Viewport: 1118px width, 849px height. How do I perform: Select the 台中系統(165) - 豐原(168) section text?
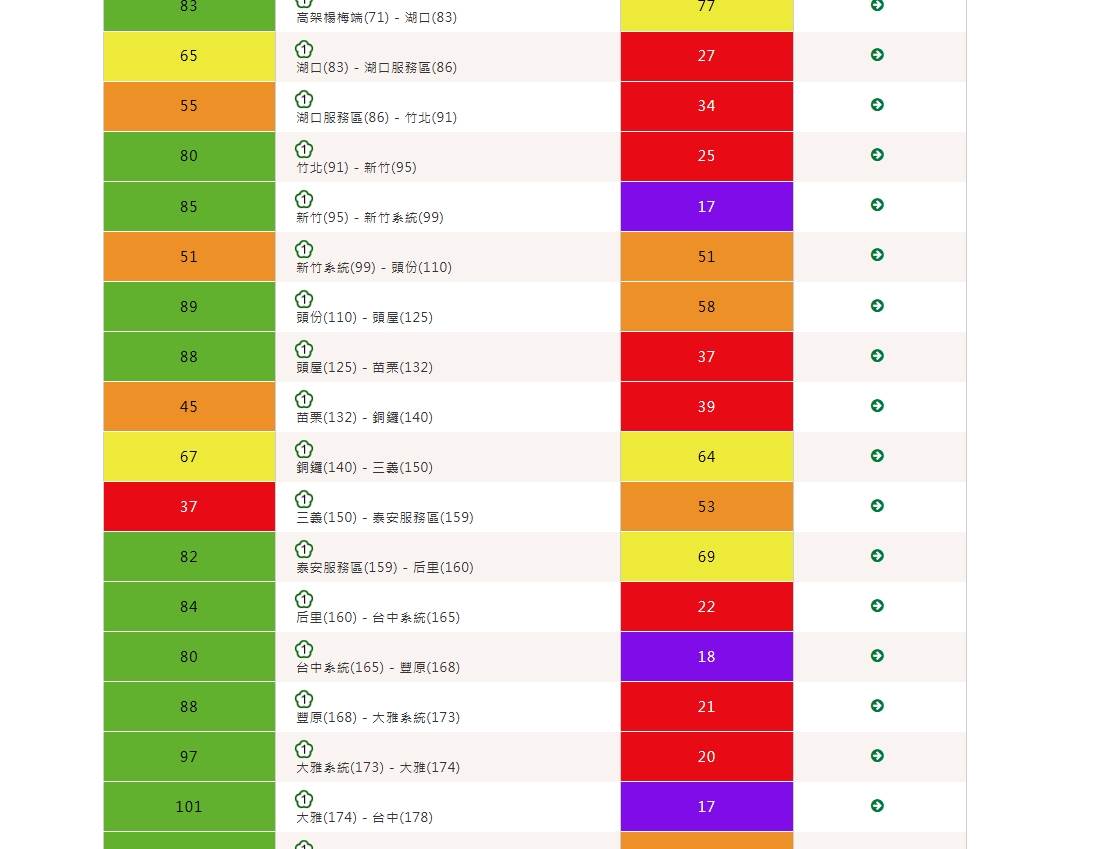pyautogui.click(x=378, y=668)
